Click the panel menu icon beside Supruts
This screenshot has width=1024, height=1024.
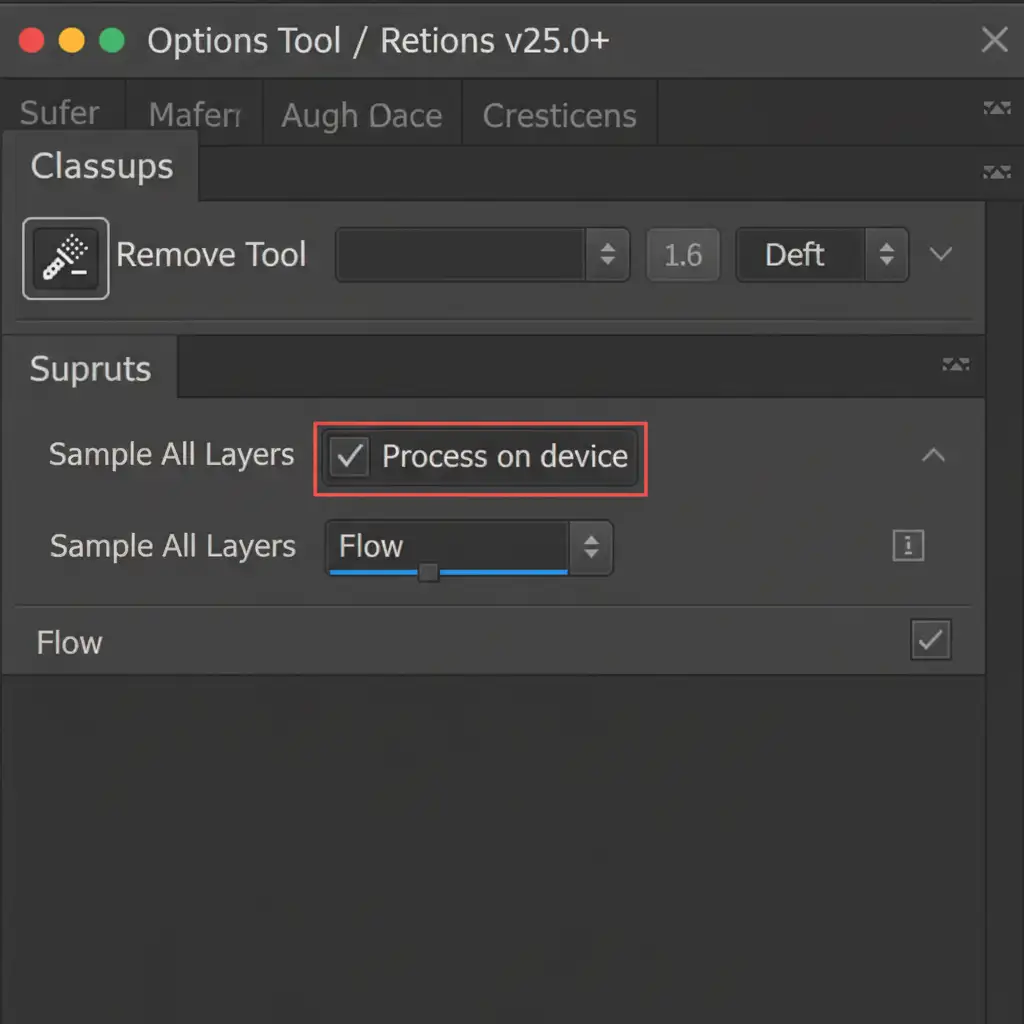(x=955, y=365)
